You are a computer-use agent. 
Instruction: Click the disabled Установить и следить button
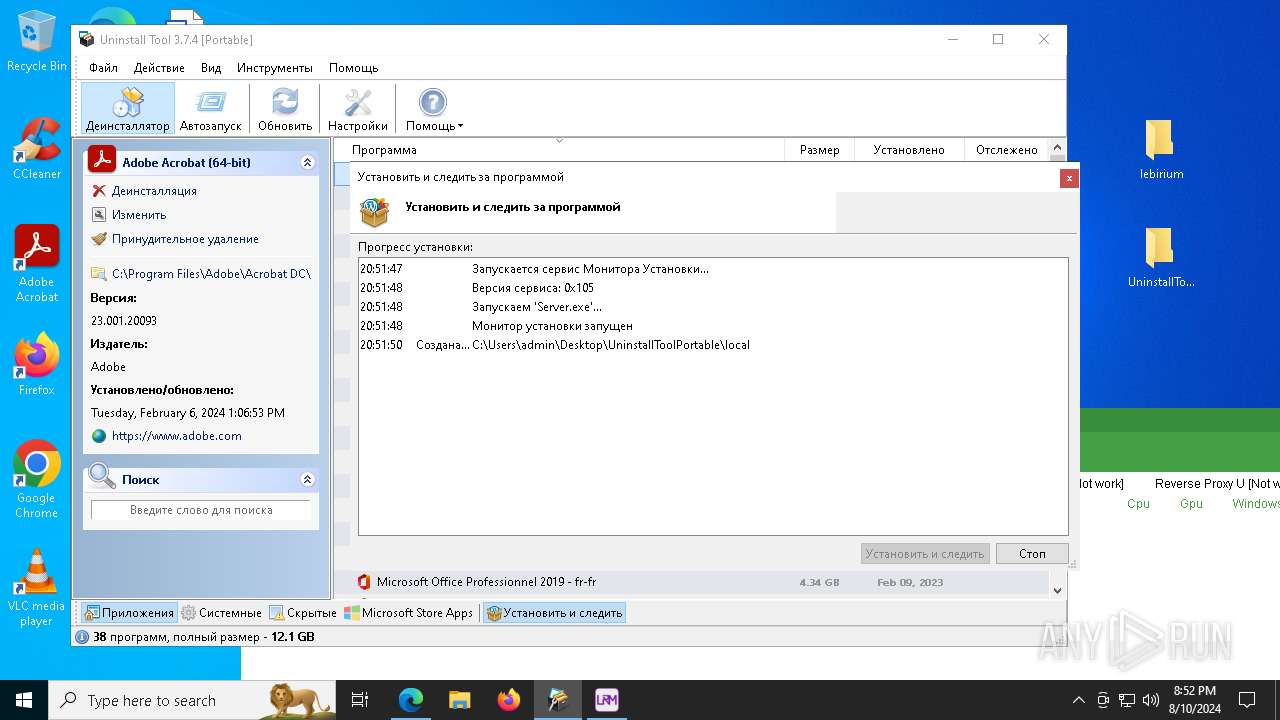(x=925, y=554)
